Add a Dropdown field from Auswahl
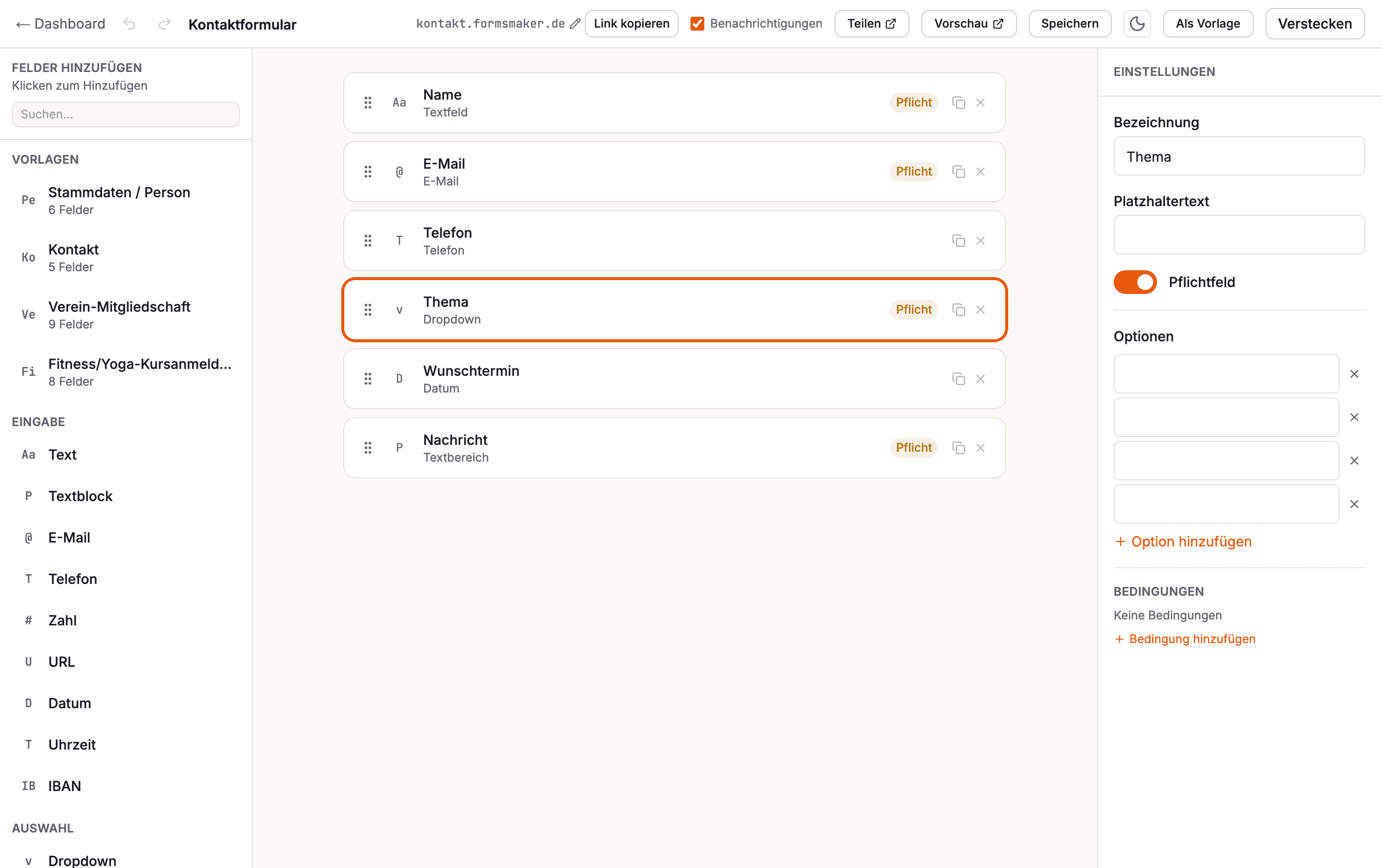Screen dimensions: 1381x868 tap(126, 860)
